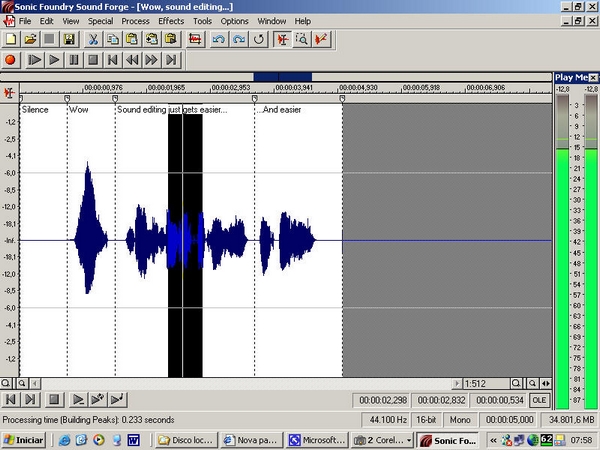Click the Mix paste icon

[x=152, y=39]
